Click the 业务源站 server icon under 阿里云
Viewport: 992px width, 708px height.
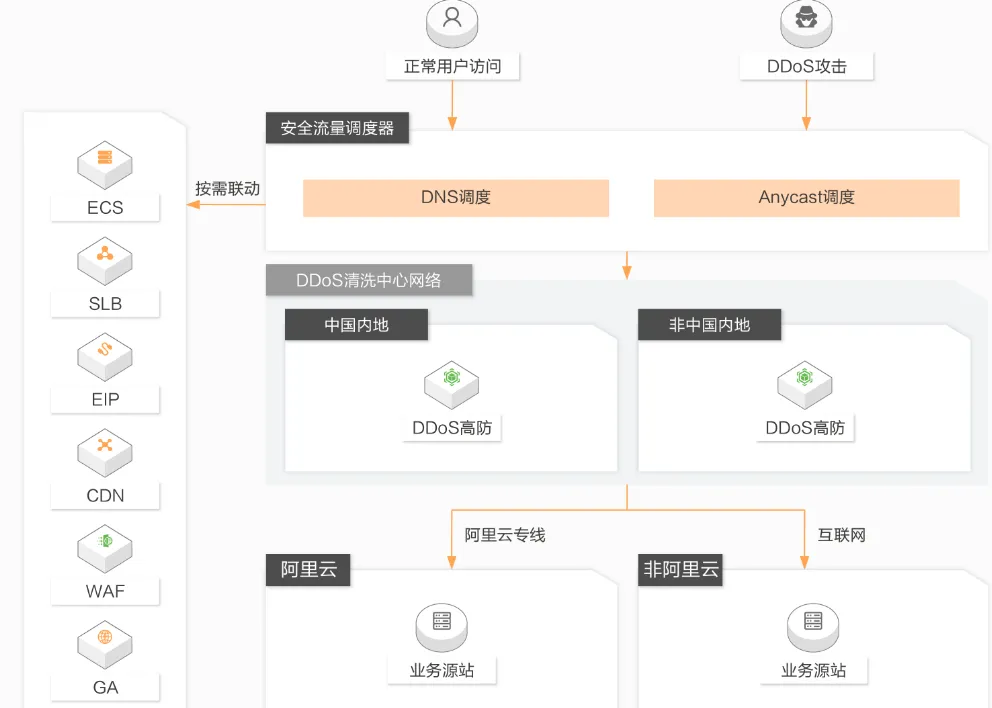pos(441,626)
